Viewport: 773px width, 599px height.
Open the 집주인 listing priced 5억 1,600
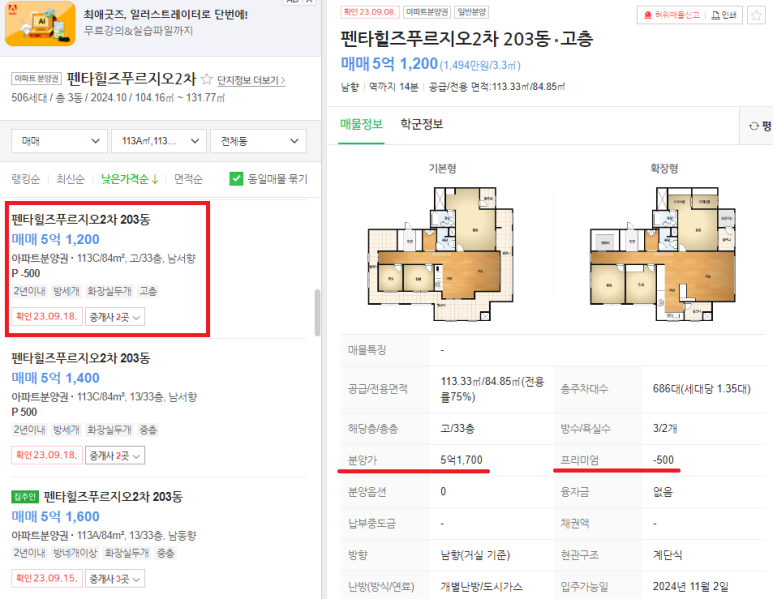[x=158, y=537]
